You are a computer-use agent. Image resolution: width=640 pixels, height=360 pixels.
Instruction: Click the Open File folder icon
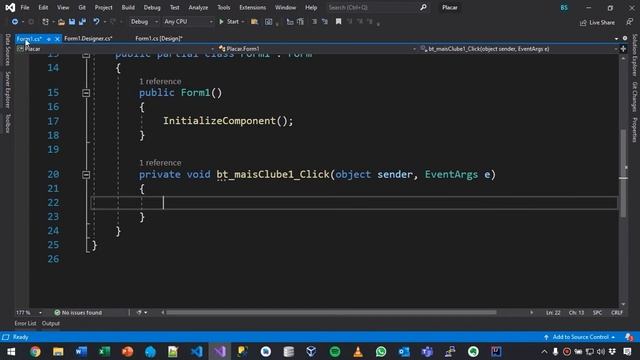coord(61,22)
